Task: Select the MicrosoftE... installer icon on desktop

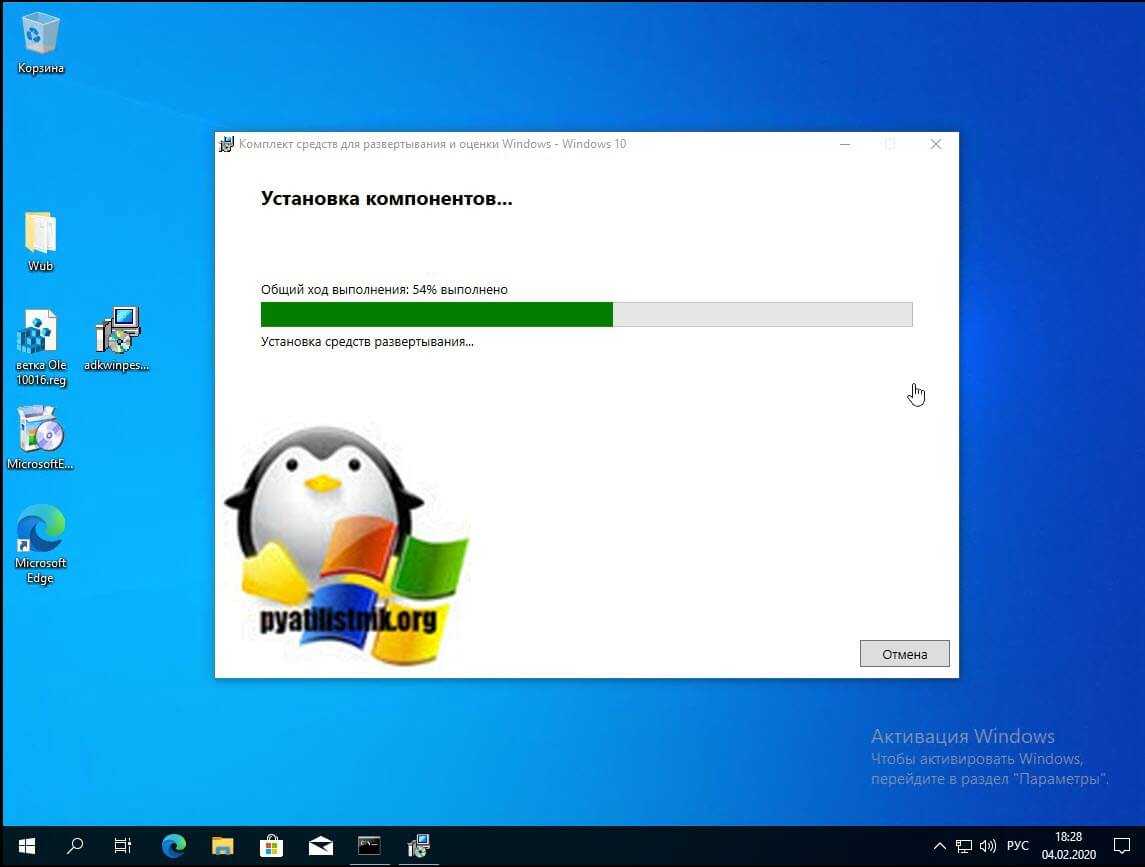Action: coord(40,438)
